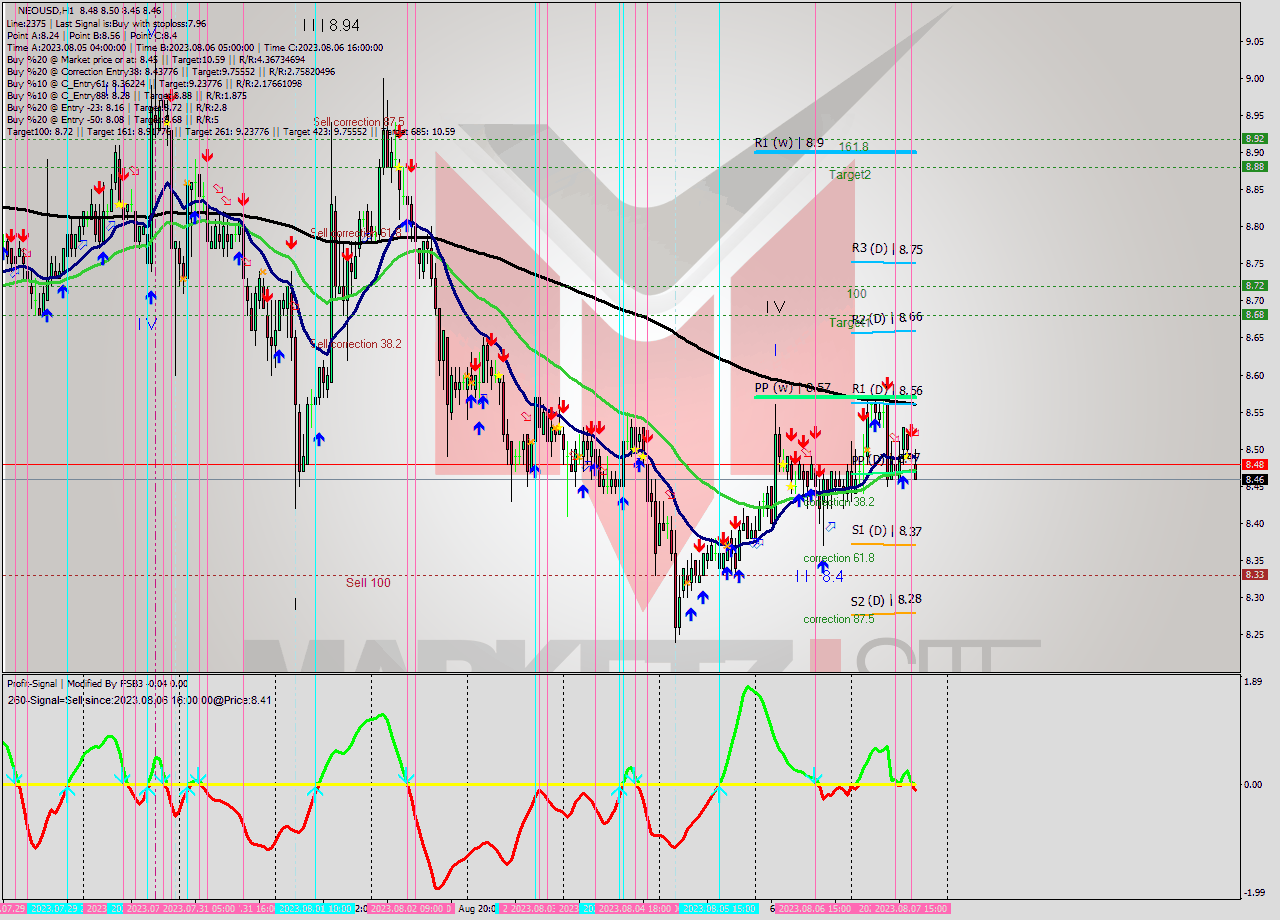1280x920 pixels.
Task: Click the 'correction 38.2' green label
Action: [x=838, y=502]
